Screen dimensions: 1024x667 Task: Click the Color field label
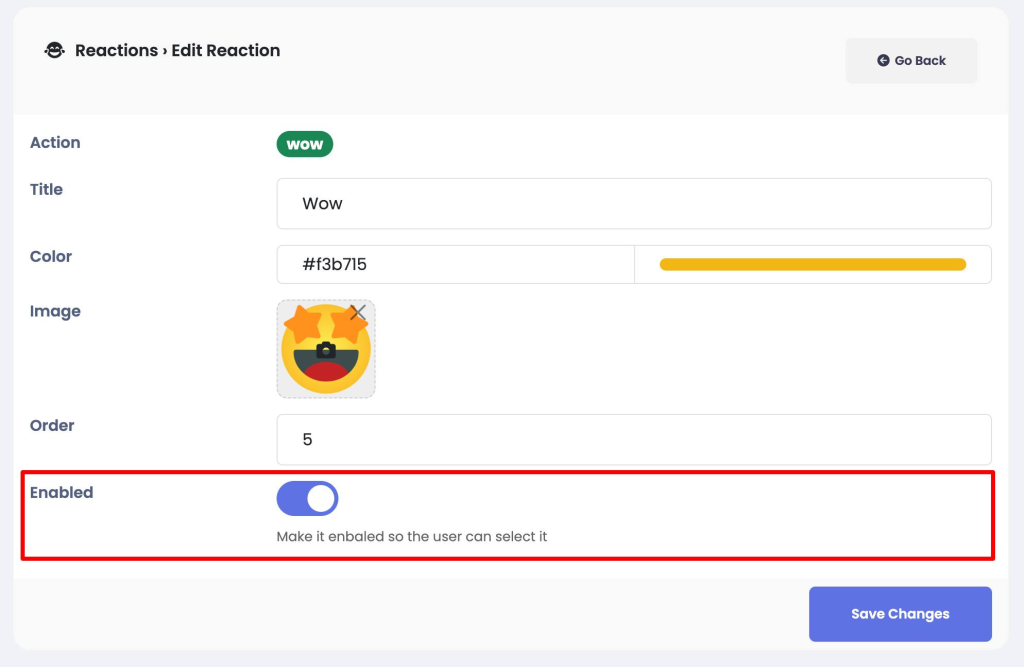(x=50, y=256)
